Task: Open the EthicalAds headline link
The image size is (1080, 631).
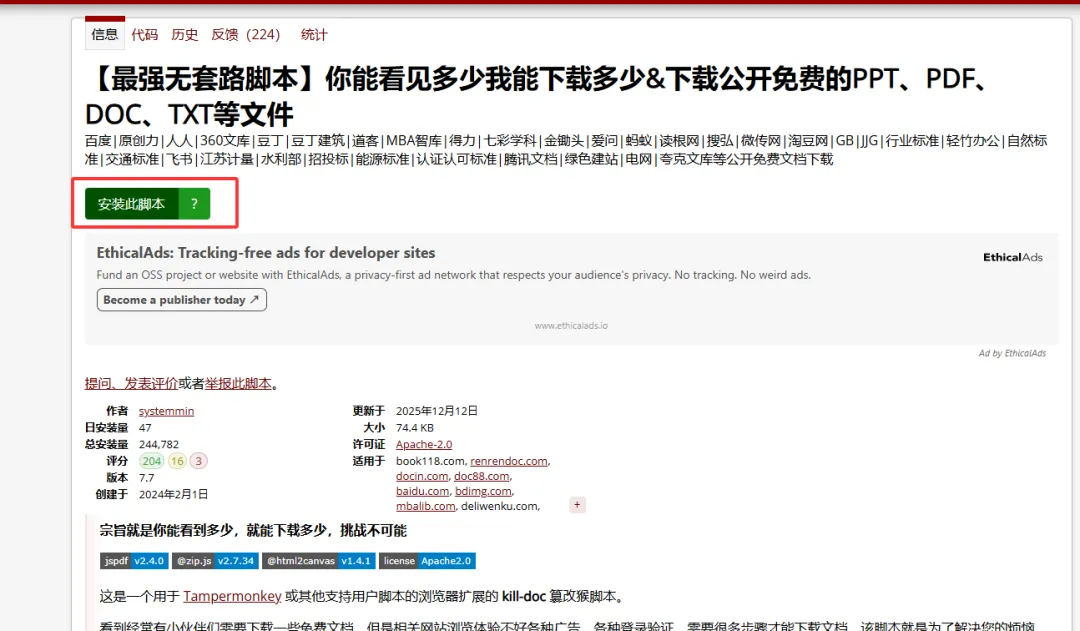Action: click(266, 253)
